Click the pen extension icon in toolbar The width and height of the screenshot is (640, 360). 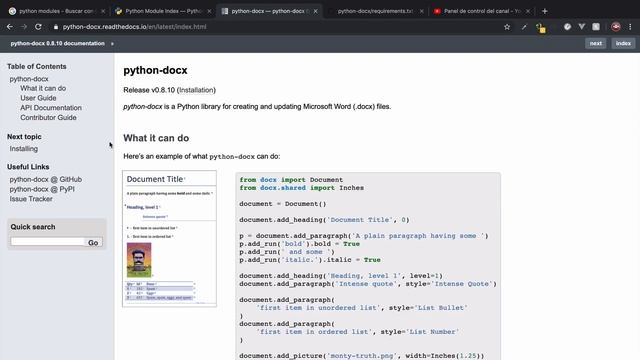524,27
